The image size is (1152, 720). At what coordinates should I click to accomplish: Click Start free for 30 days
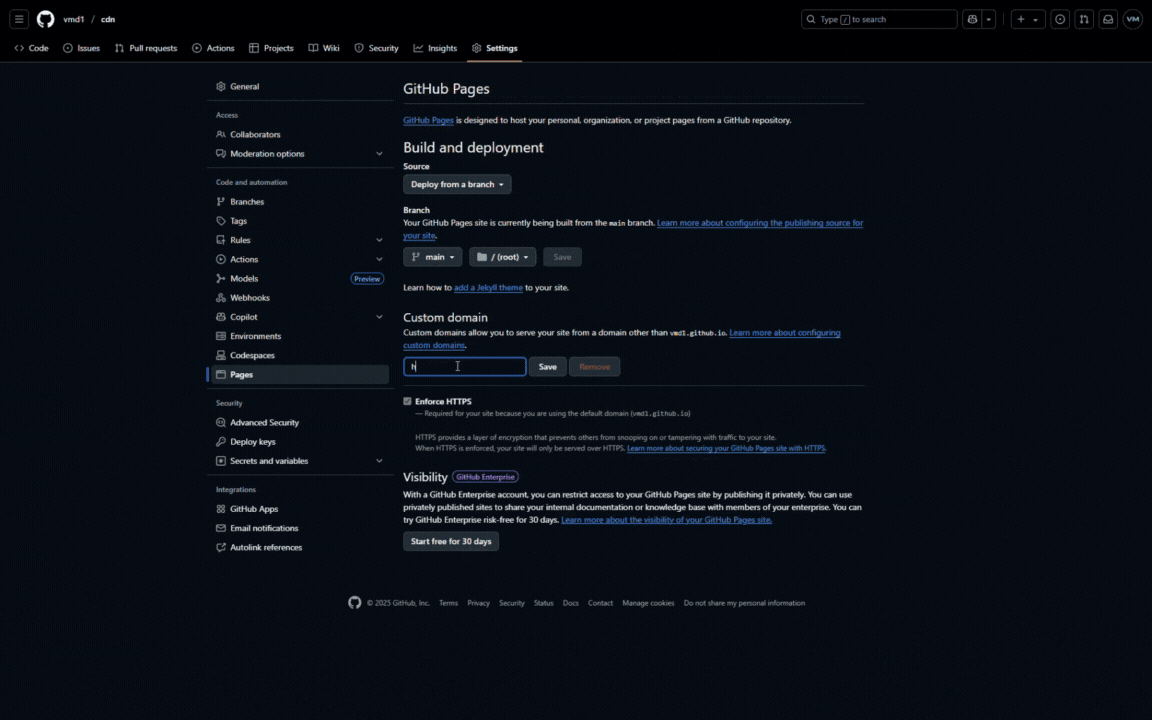click(451, 541)
